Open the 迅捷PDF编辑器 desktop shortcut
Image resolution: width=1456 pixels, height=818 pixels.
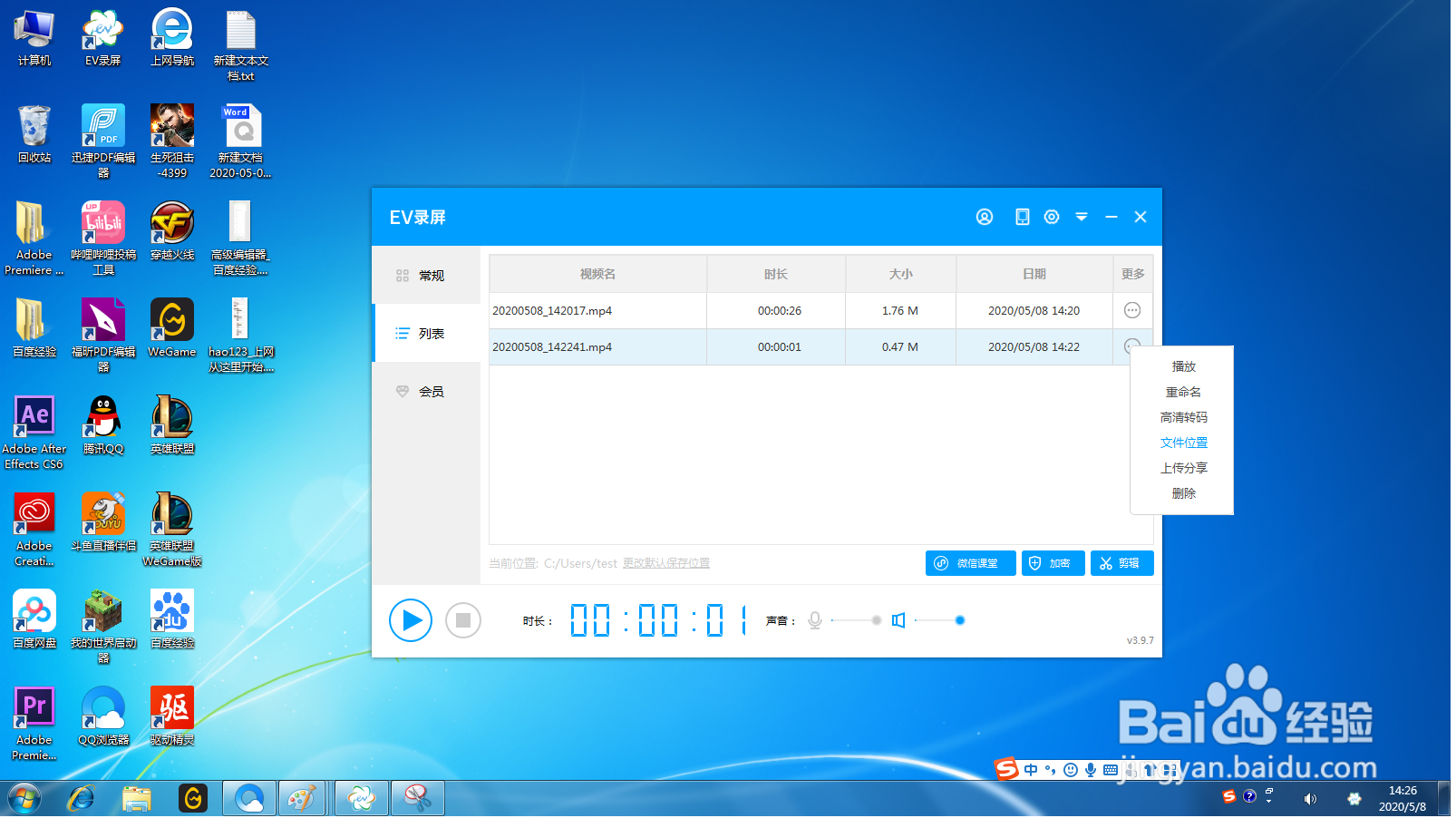coord(103,141)
